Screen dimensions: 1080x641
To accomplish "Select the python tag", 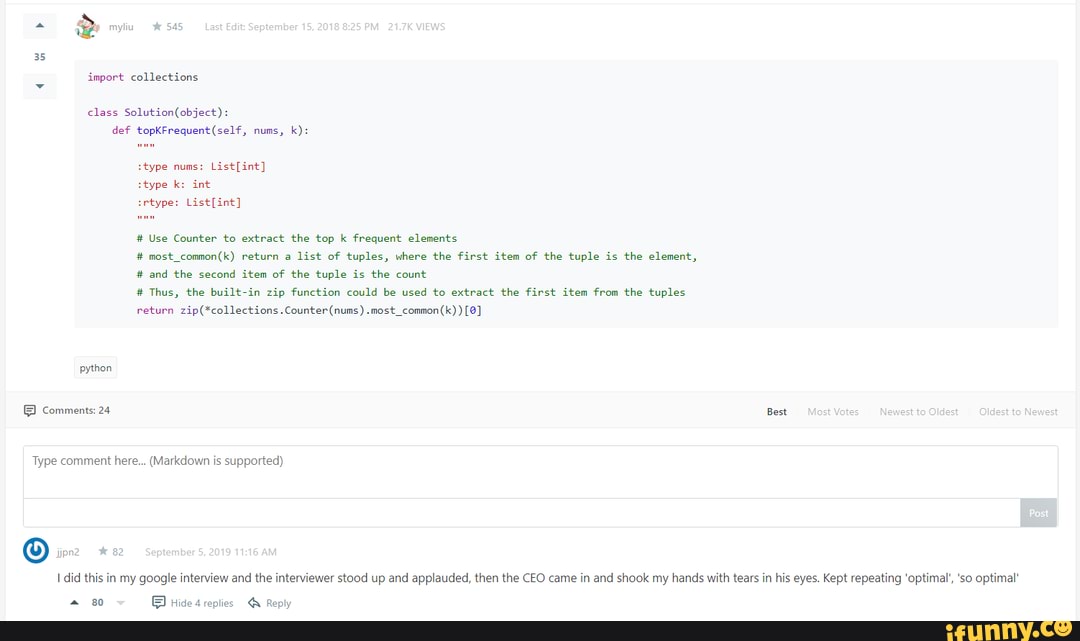I will pyautogui.click(x=96, y=368).
